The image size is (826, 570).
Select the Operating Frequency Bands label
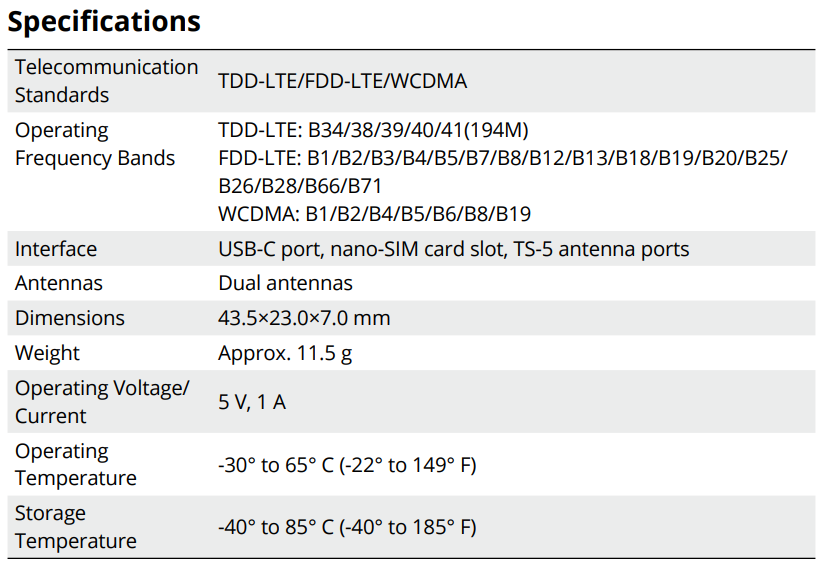pos(95,144)
